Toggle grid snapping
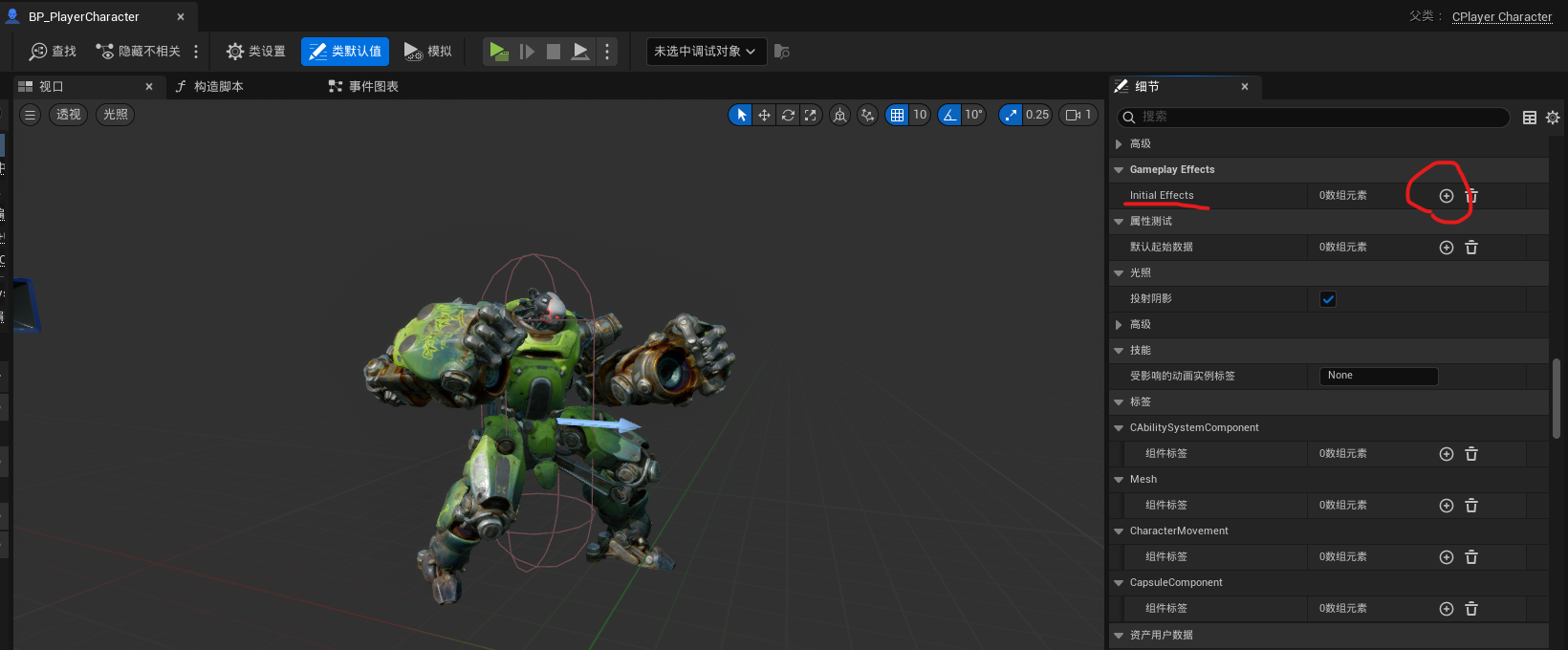The height and width of the screenshot is (650, 1568). point(897,115)
